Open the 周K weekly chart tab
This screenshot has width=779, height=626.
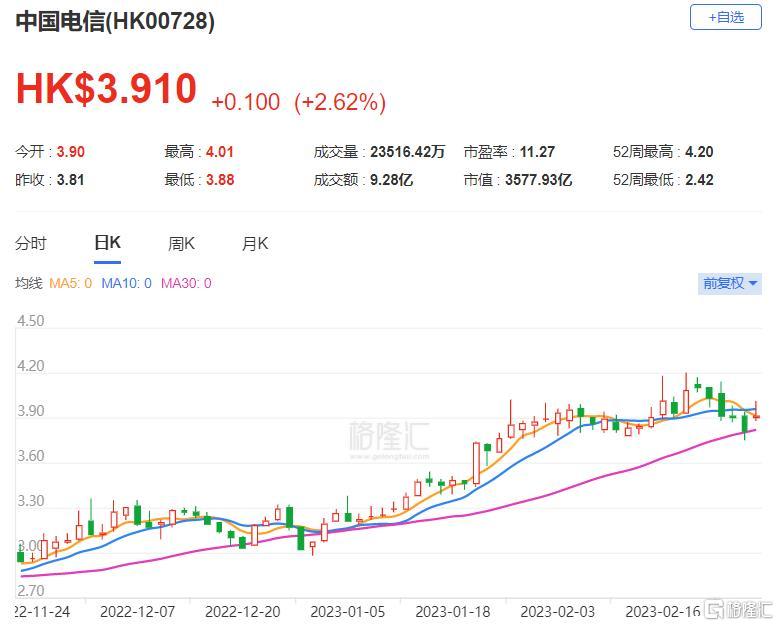point(181,243)
